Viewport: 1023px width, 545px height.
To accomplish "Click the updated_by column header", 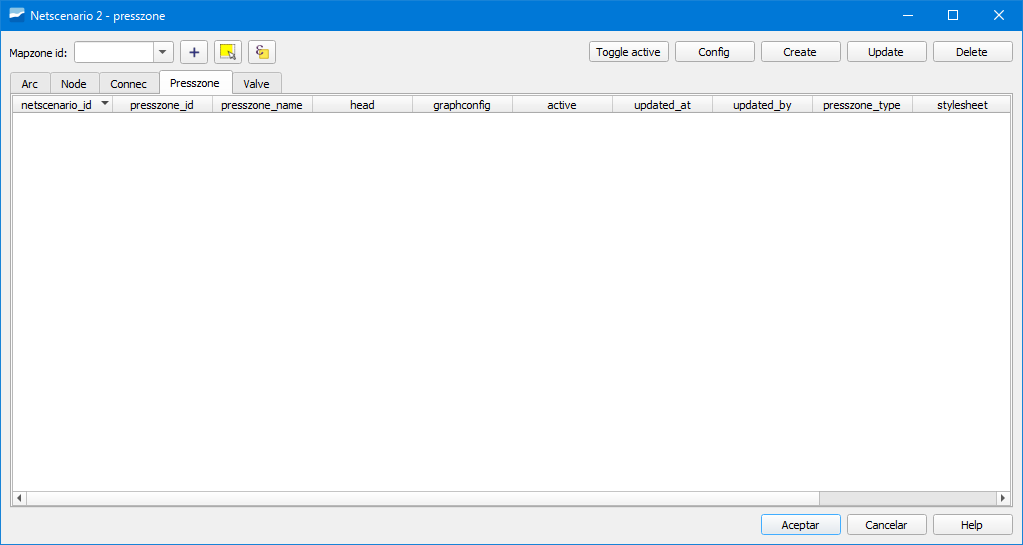I will (762, 104).
